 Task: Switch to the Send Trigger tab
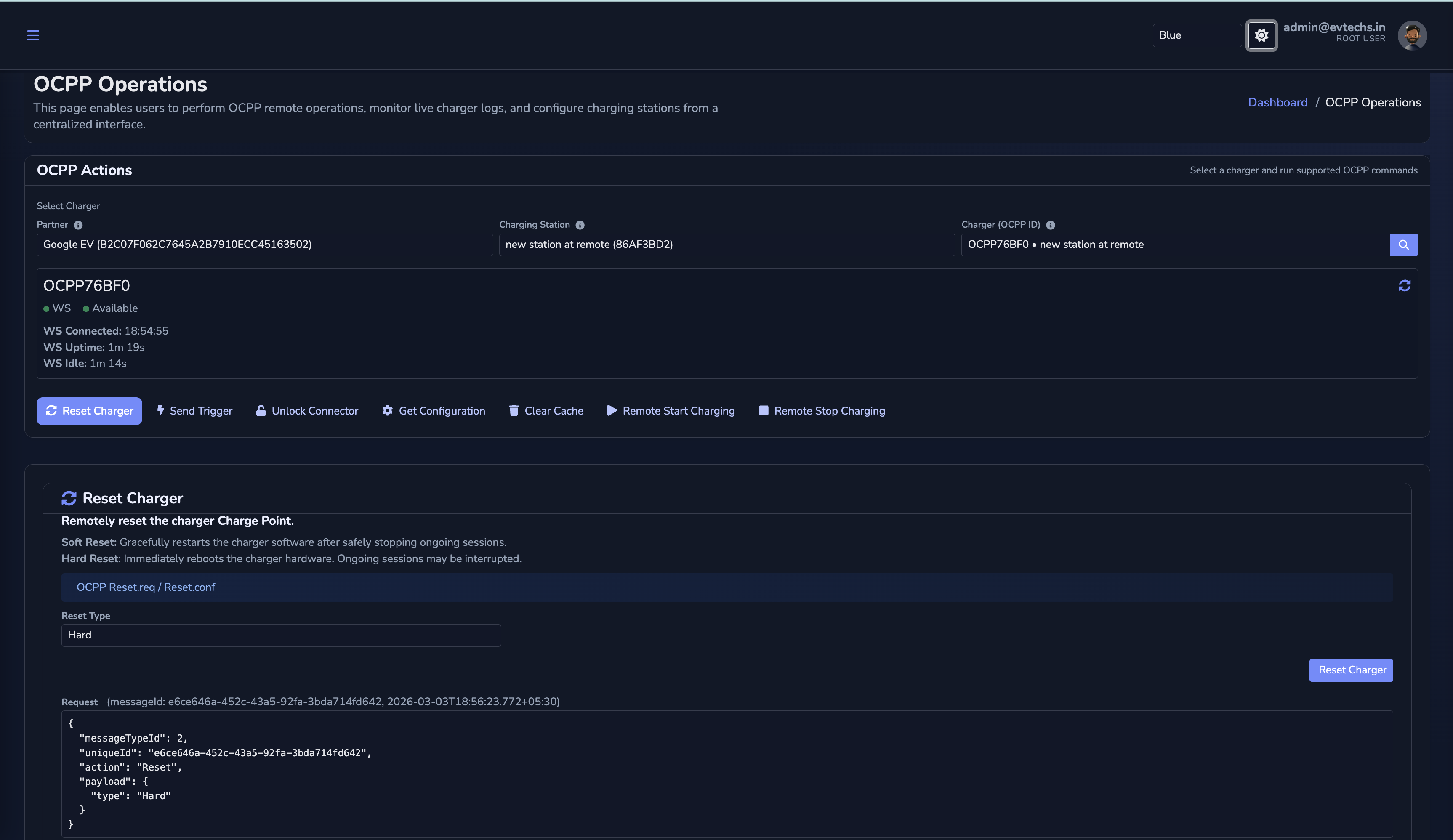[x=194, y=410]
